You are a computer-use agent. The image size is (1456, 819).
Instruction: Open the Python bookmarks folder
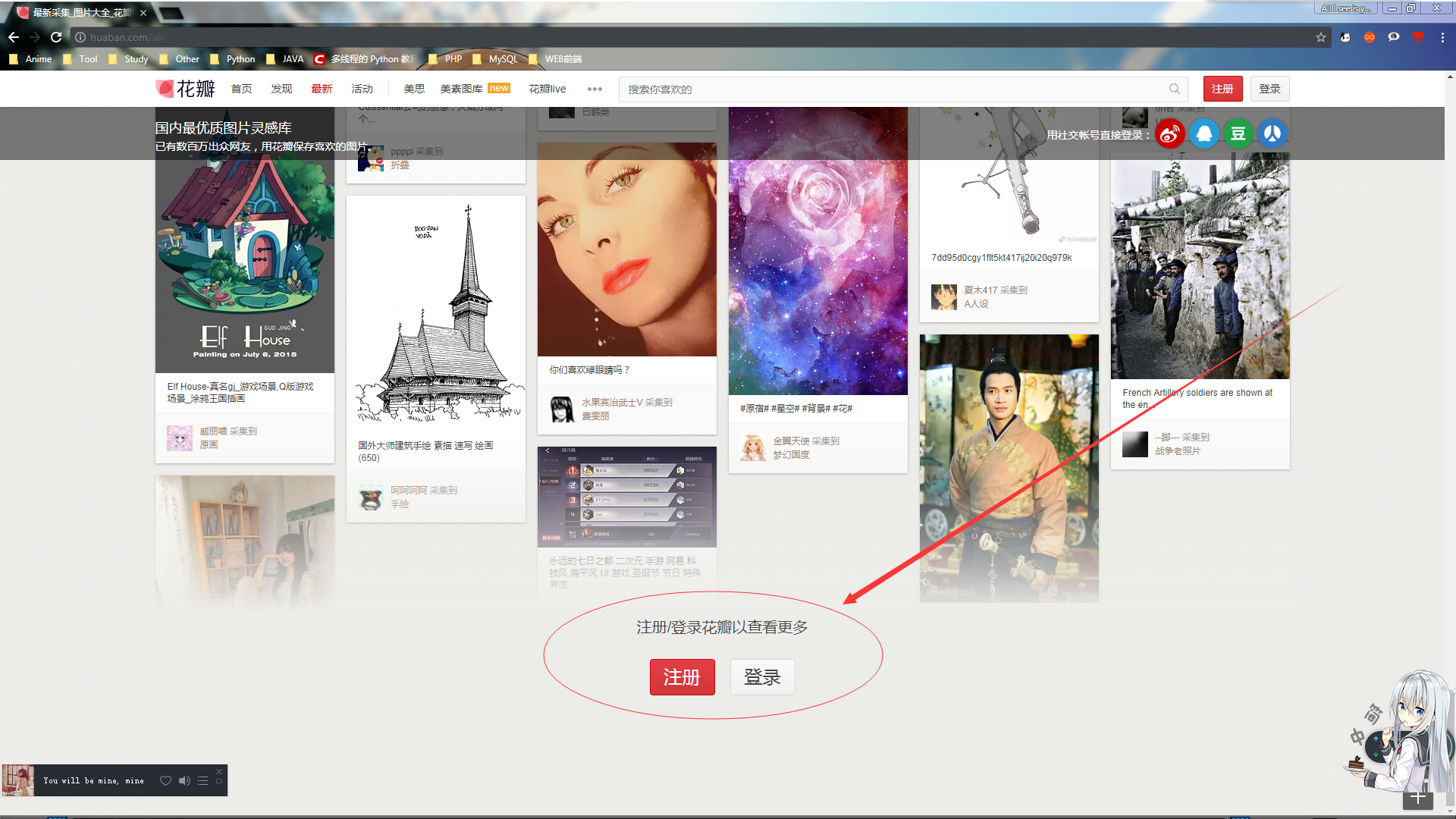(x=233, y=59)
